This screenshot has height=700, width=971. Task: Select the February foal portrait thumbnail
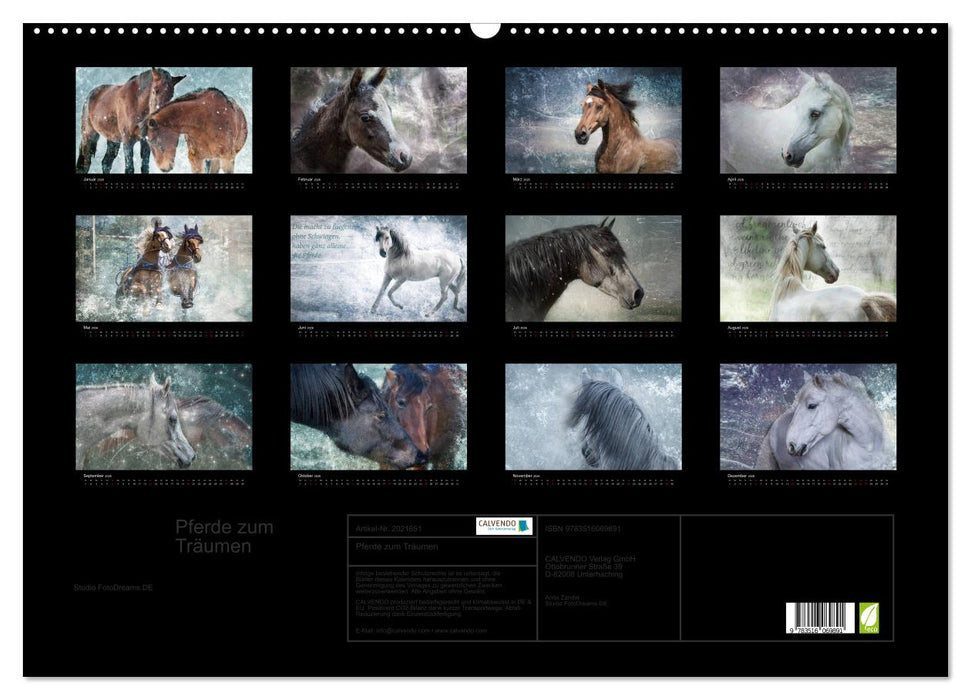point(378,120)
